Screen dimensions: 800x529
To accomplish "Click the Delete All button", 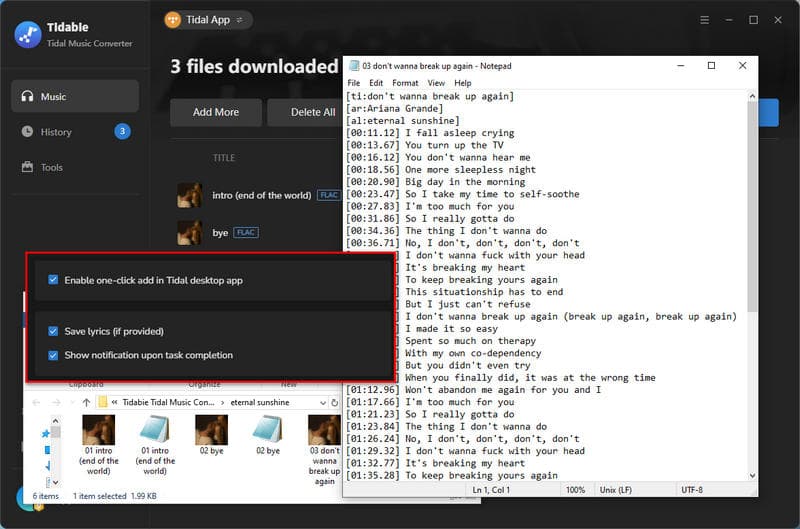I will pos(313,112).
